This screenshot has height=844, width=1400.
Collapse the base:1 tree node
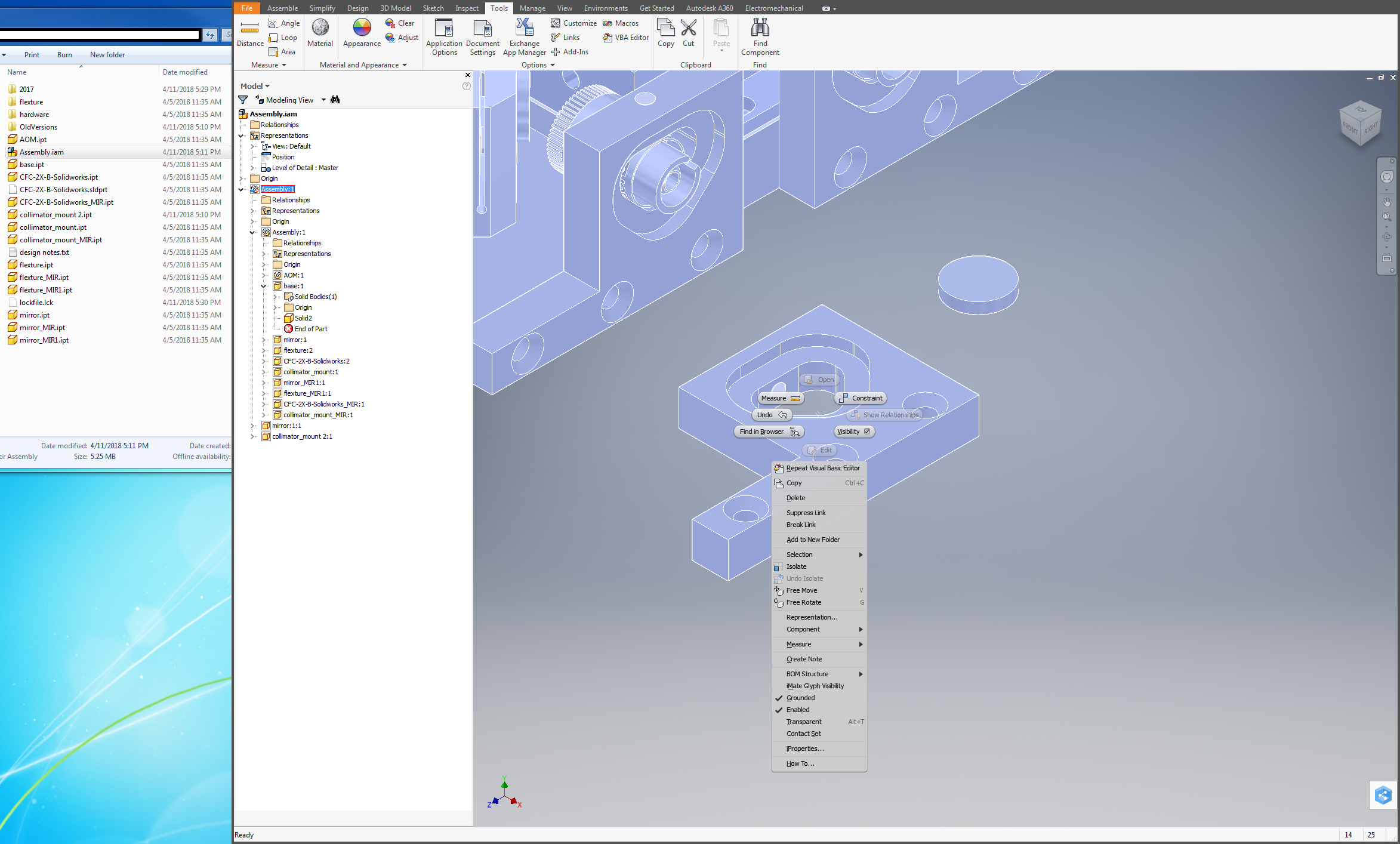pos(264,286)
